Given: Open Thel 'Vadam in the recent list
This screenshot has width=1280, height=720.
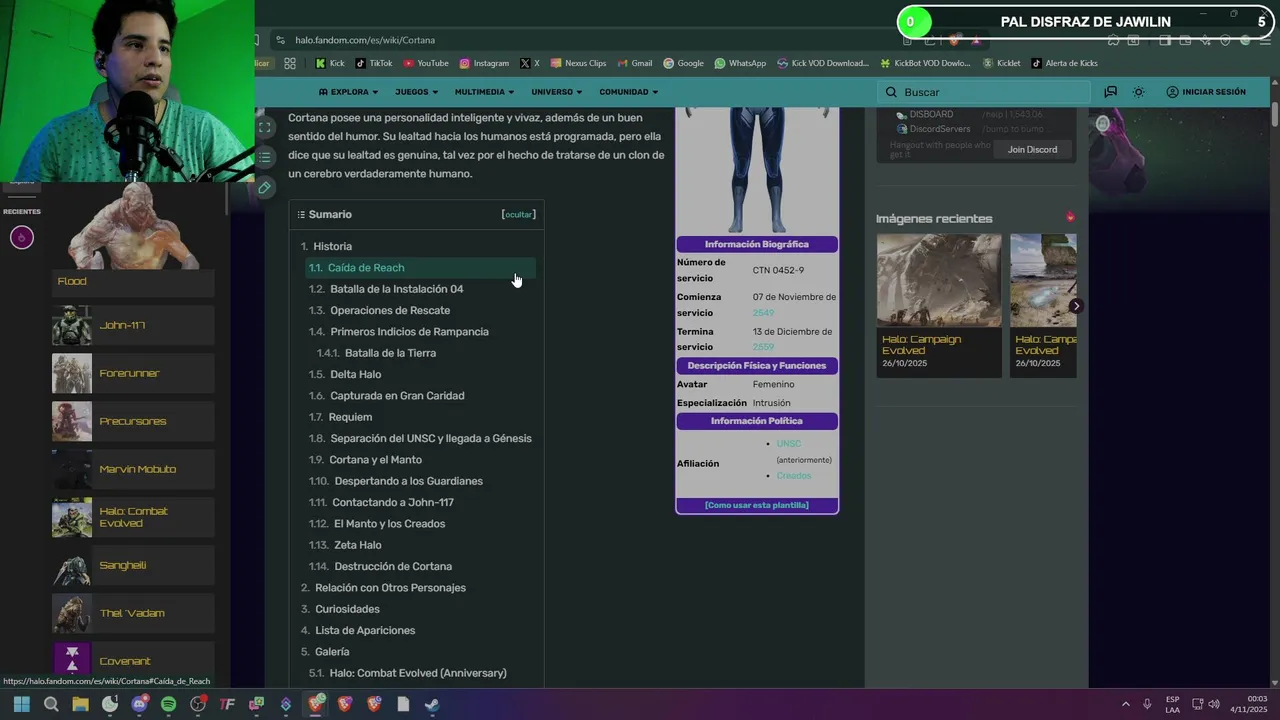Looking at the screenshot, I should (133, 613).
